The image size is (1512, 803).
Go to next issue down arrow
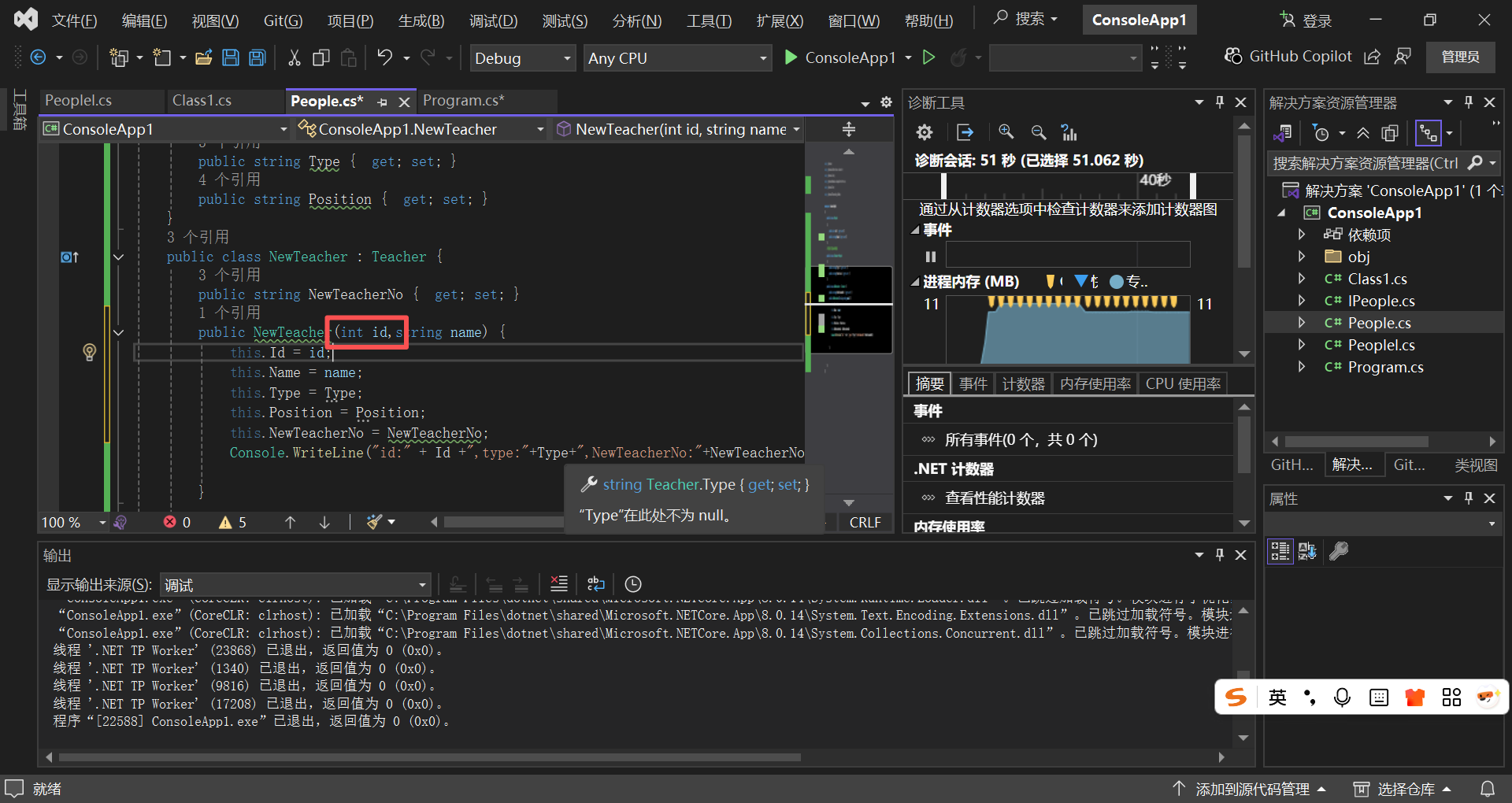[x=324, y=522]
